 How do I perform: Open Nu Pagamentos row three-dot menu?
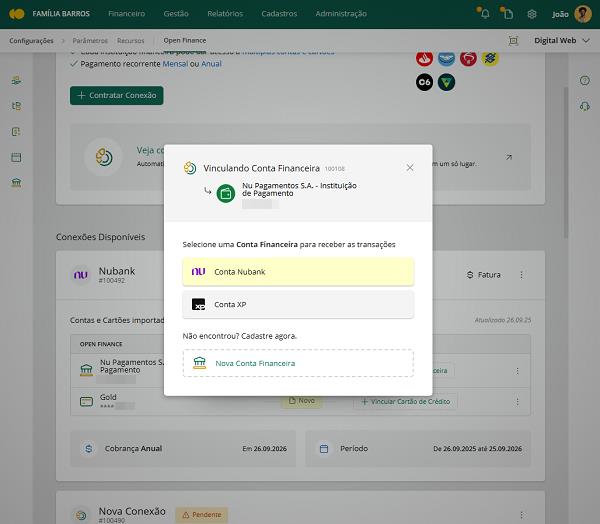pos(517,371)
